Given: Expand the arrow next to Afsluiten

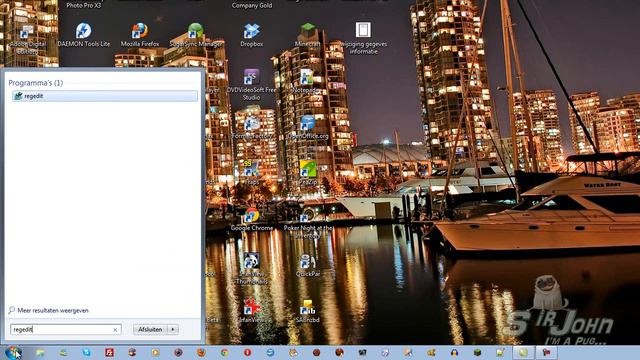Looking at the screenshot, I should pos(173,329).
